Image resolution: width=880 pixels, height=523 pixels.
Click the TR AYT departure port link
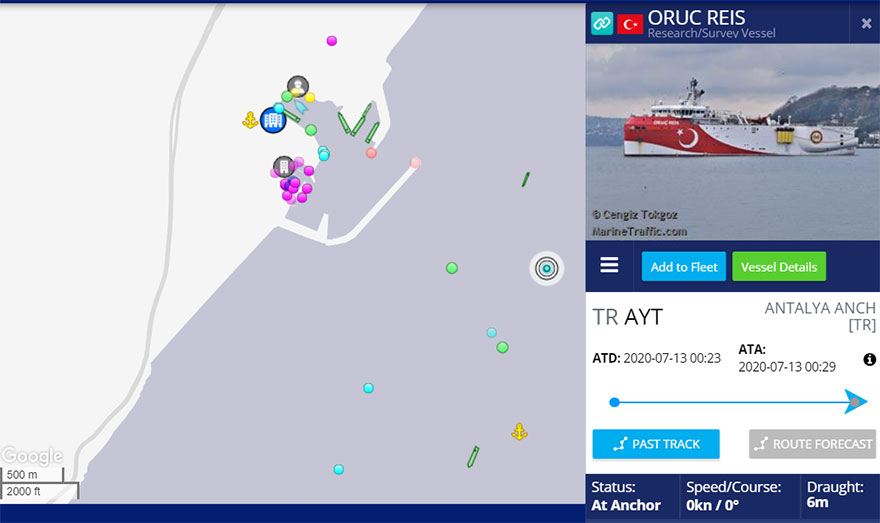[x=627, y=317]
